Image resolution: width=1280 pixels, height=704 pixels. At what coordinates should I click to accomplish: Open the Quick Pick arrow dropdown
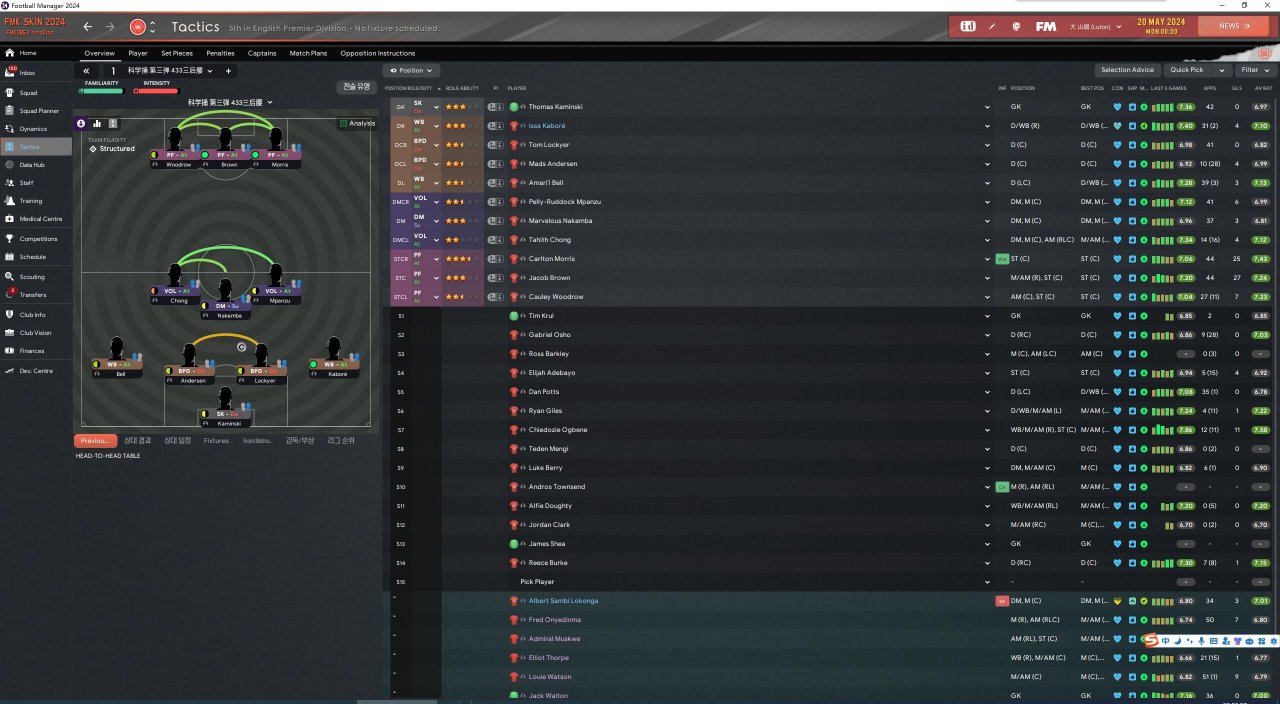tap(1221, 70)
